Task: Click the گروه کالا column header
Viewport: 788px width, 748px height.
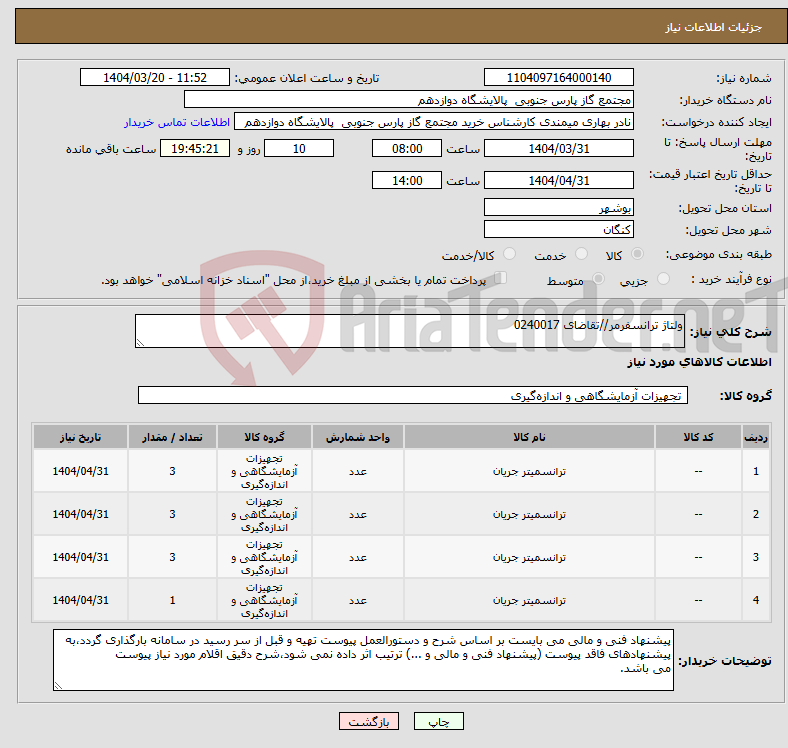Action: click(264, 437)
